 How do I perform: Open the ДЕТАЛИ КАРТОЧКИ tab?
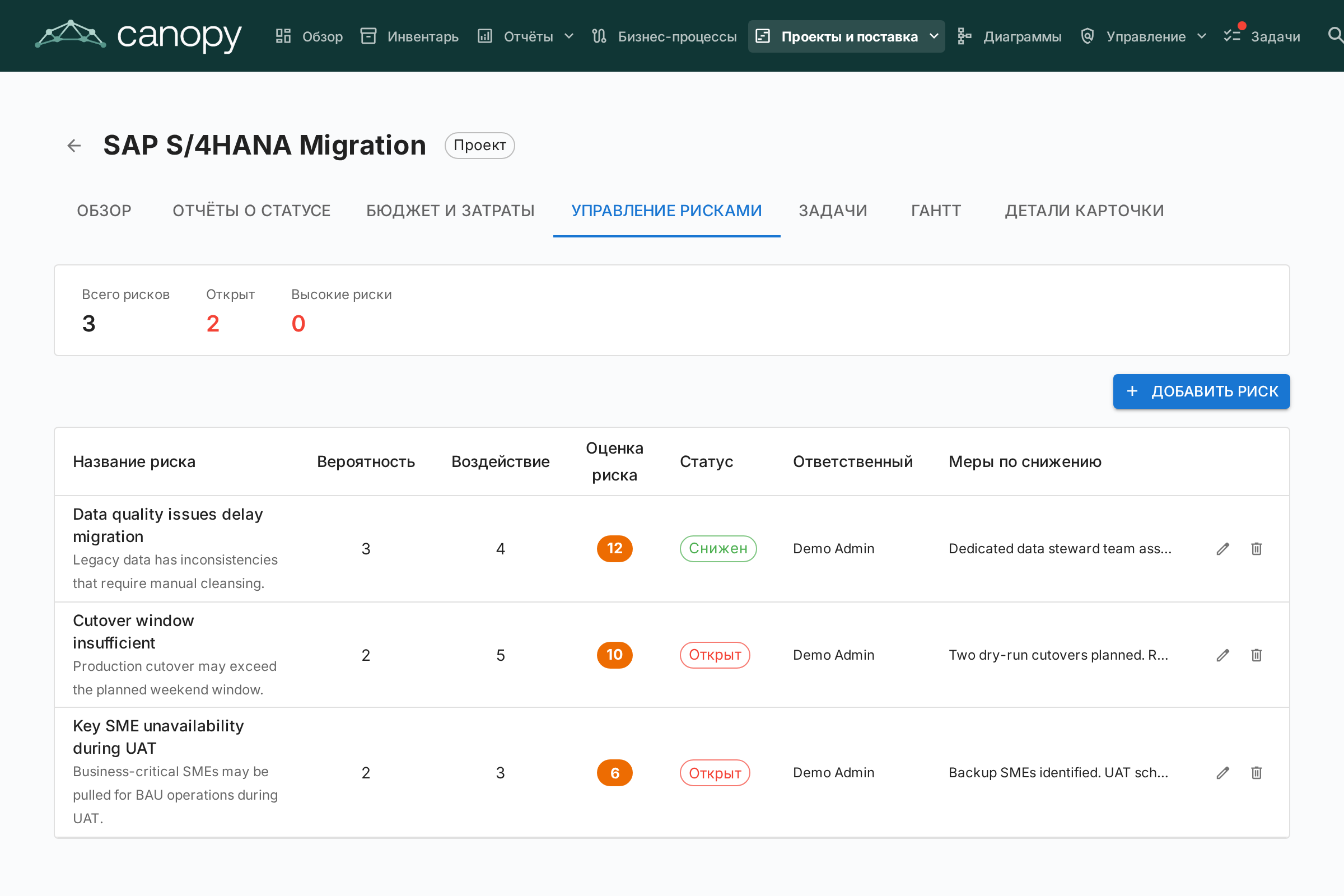1085,211
